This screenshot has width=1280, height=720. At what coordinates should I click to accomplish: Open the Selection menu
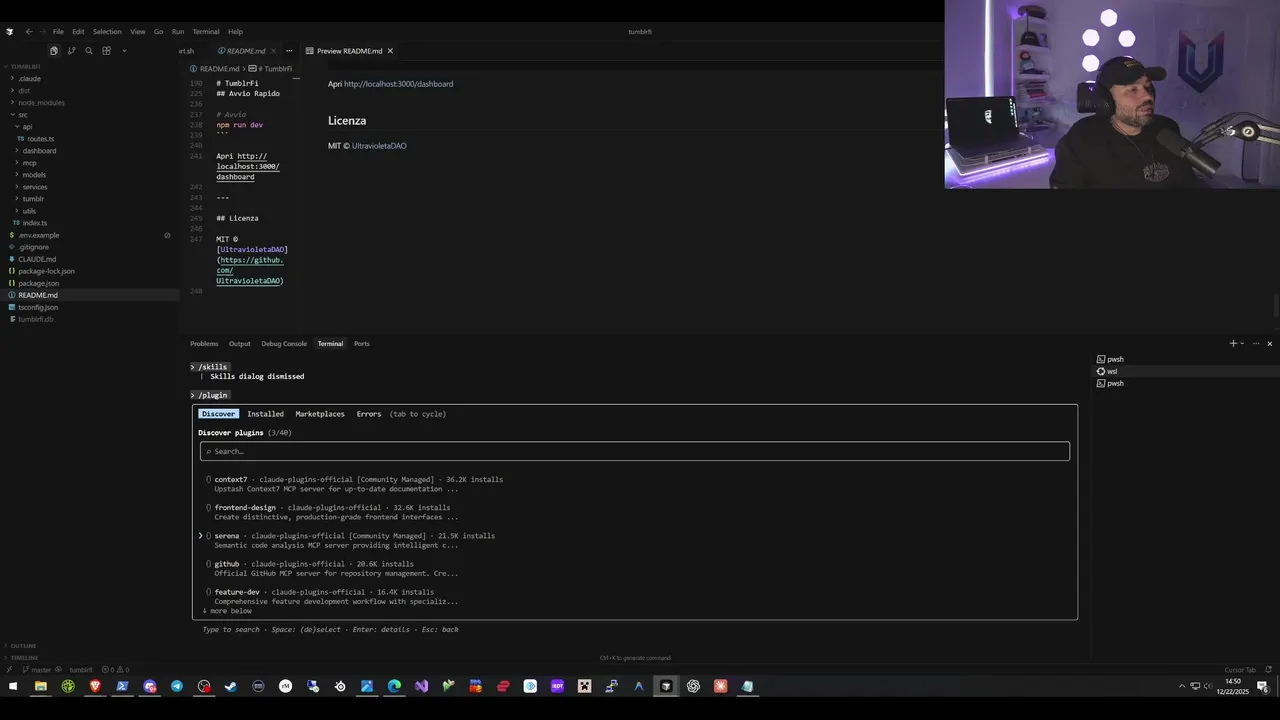pos(107,31)
